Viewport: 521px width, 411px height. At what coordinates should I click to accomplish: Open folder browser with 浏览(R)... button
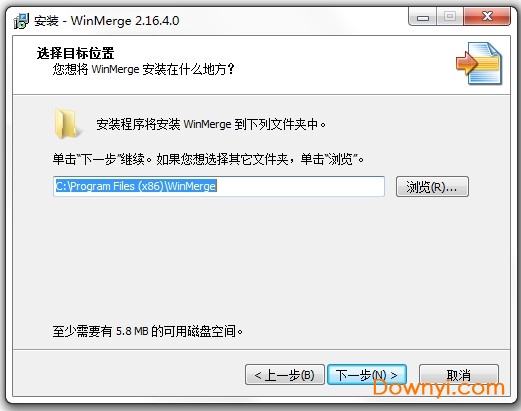432,187
